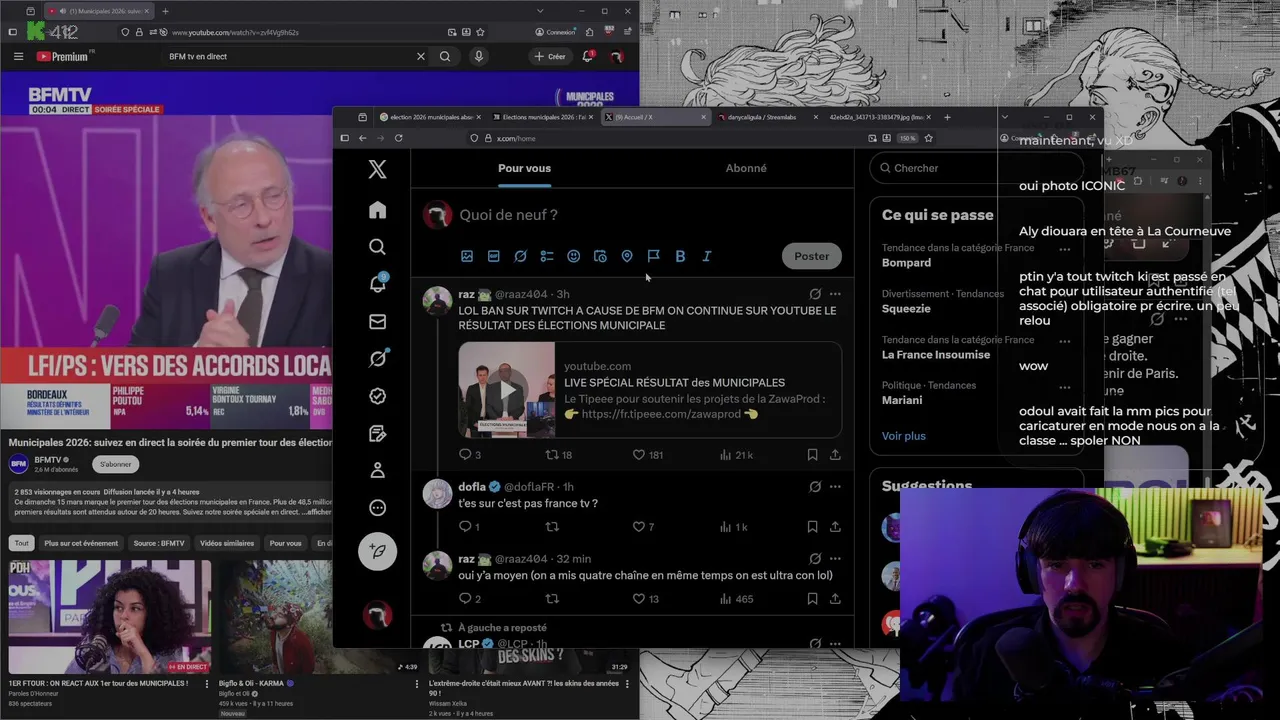Open X notifications bell in sidebar
This screenshot has height=720, width=1280.
(377, 284)
